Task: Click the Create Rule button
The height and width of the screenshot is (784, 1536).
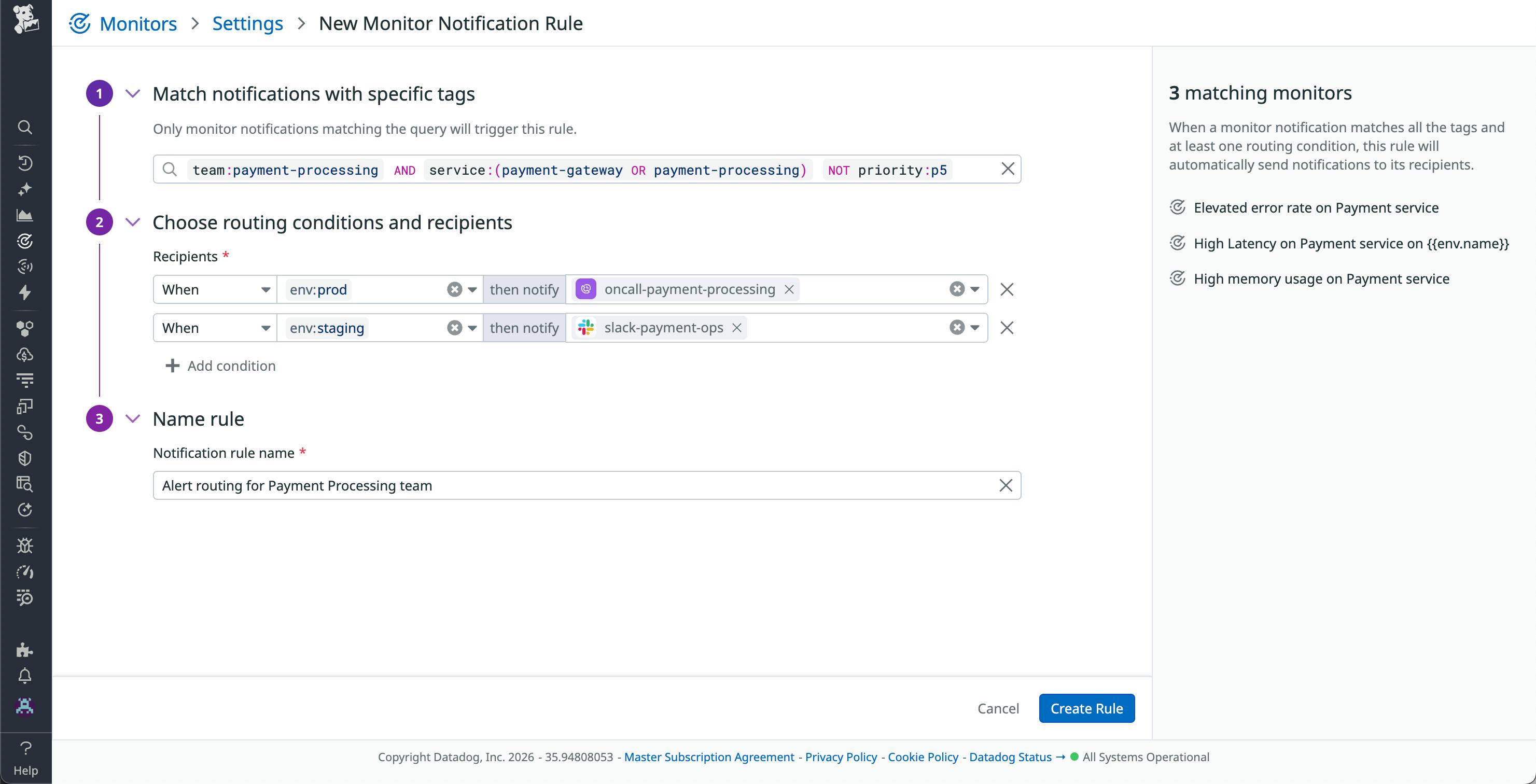Action: (1086, 708)
